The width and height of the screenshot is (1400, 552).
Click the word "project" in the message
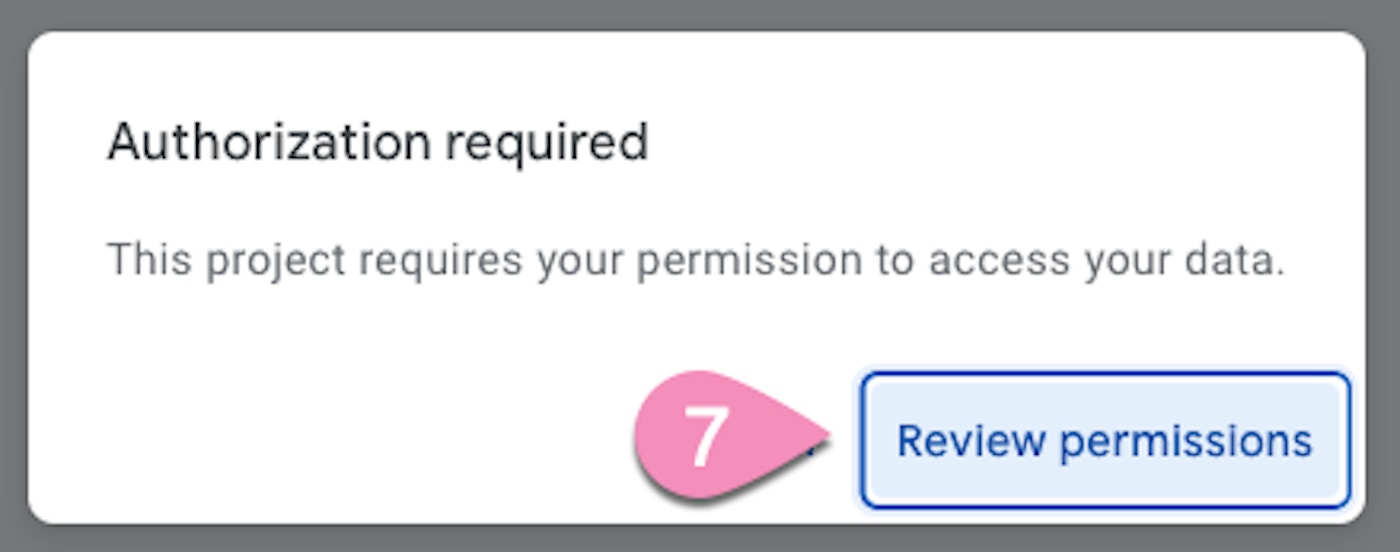277,260
